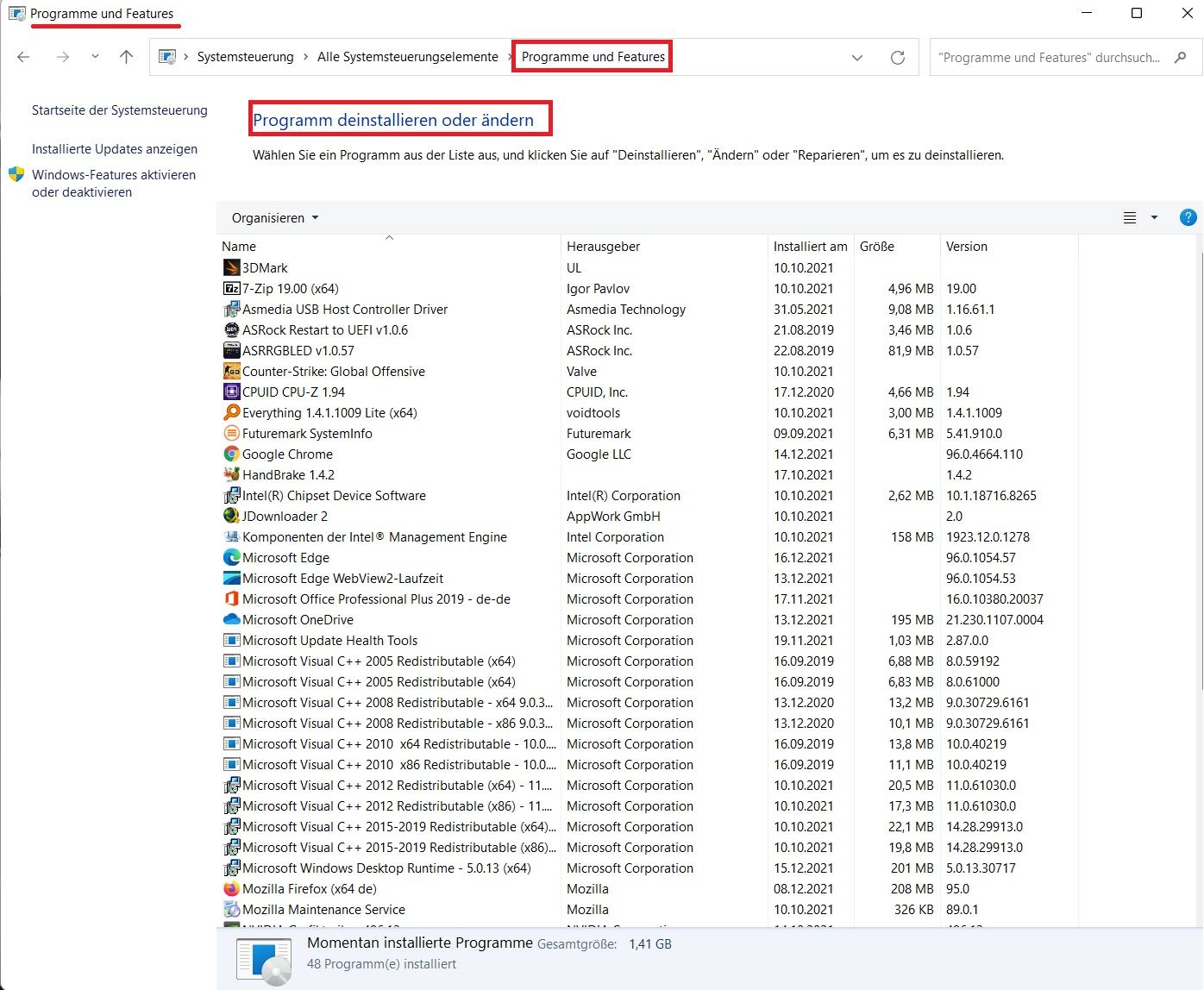Open Windows-Features aktivieren oder deaktivieren link
1204x990 pixels.
(114, 184)
